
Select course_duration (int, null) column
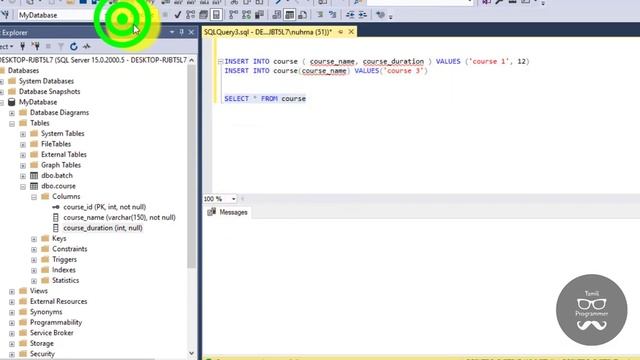point(102,228)
